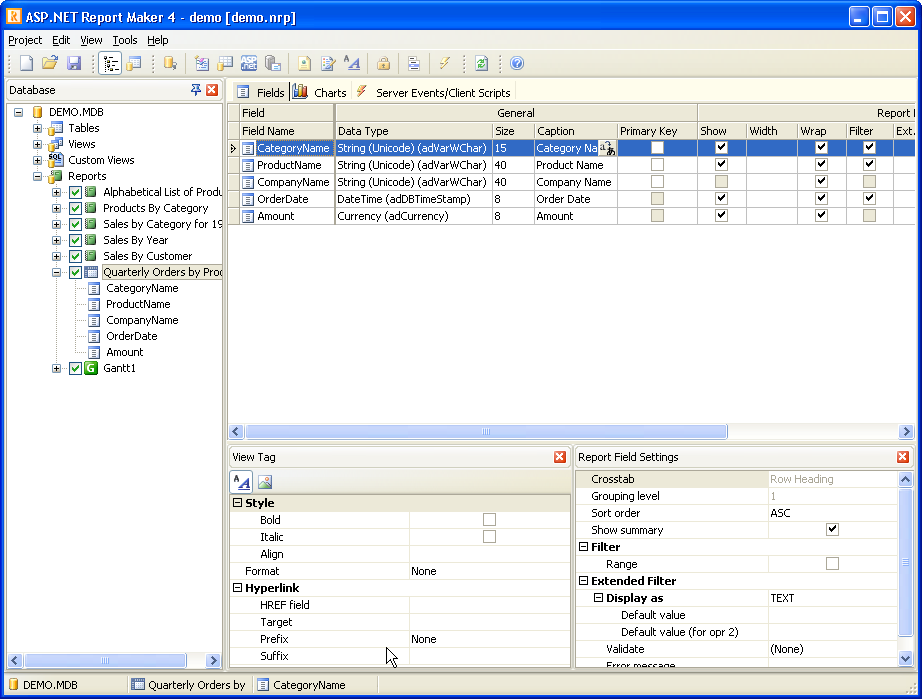Click the lightning bolt generate icon
Viewport: 922px width, 699px height.
coord(445,63)
